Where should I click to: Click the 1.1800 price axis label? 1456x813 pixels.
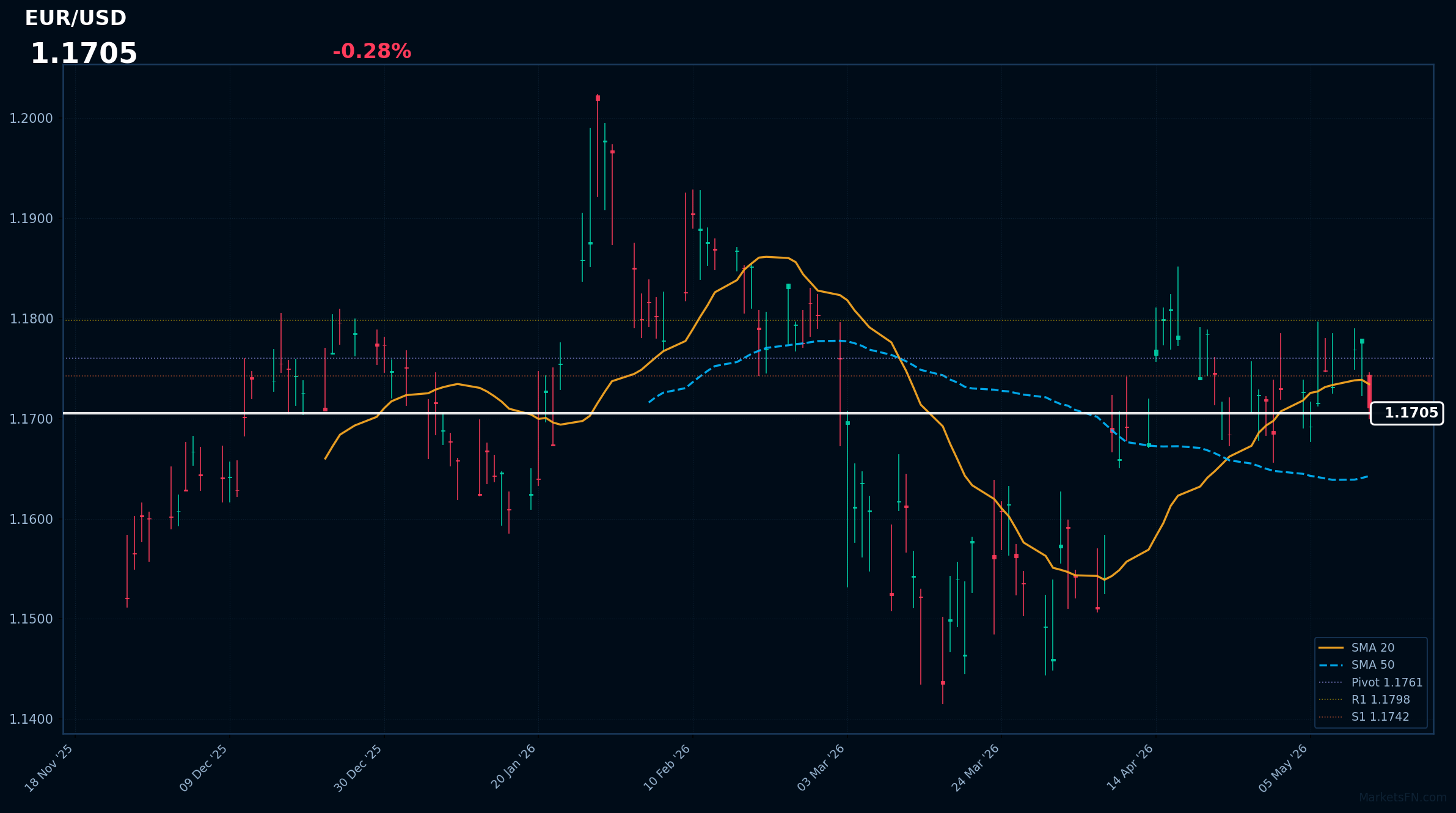click(x=31, y=319)
